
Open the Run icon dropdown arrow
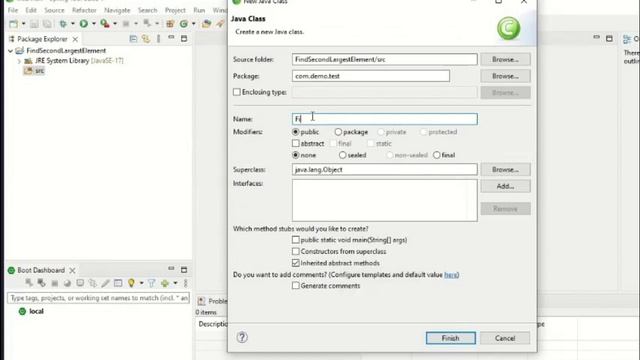93,24
